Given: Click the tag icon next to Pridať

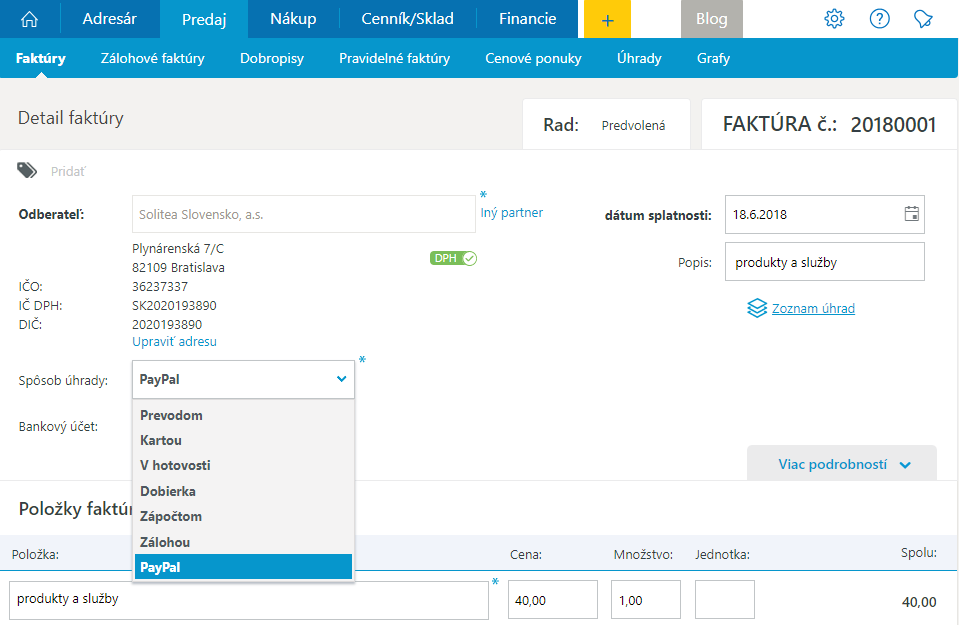Looking at the screenshot, I should (27, 171).
